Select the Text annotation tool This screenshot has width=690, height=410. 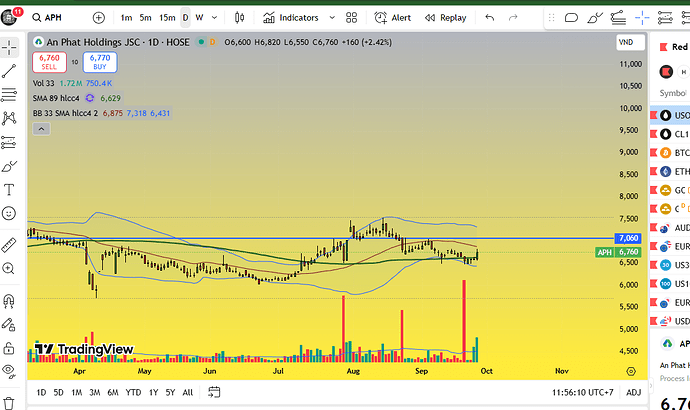click(x=9, y=190)
